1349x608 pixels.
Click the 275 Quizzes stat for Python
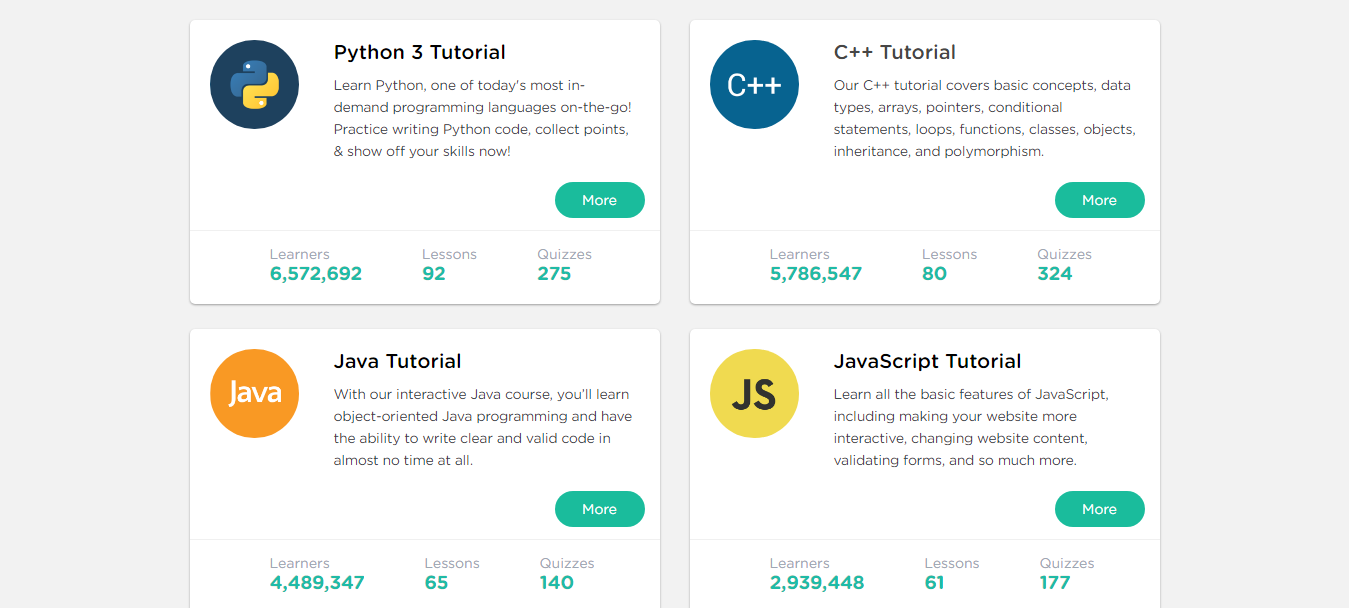[x=555, y=273]
